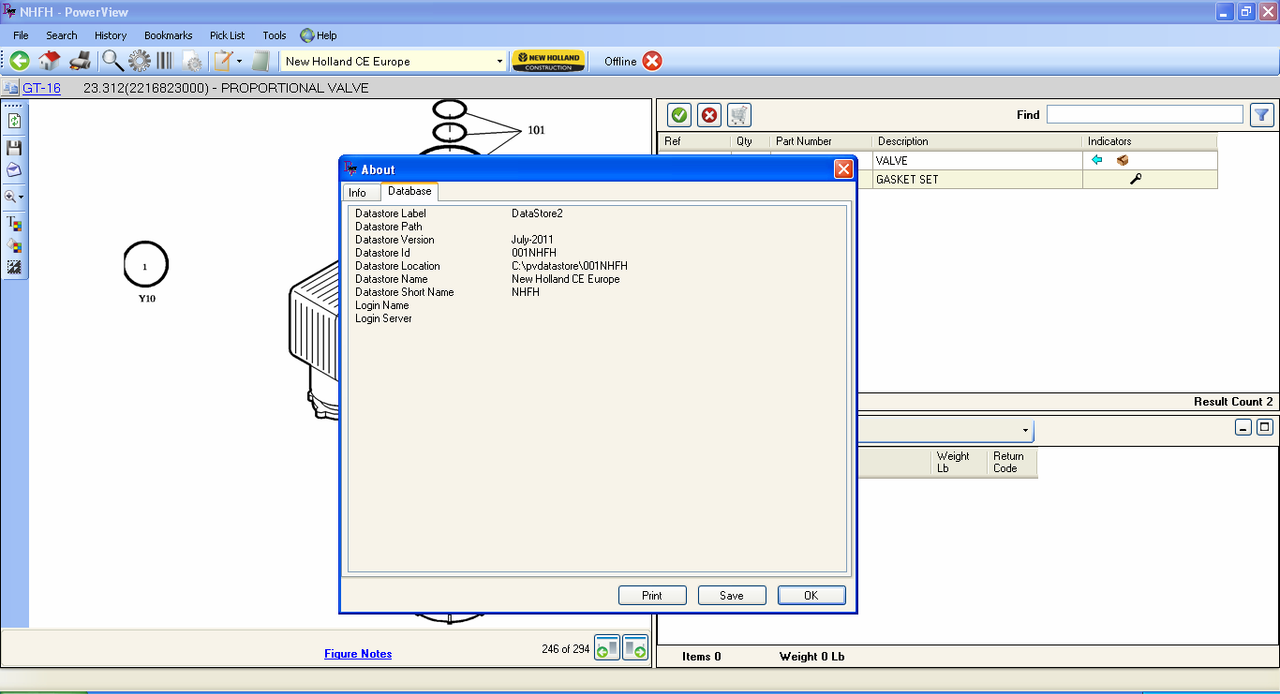Click the hatched selection icon in side toolbar
The height and width of the screenshot is (694, 1280).
14,267
